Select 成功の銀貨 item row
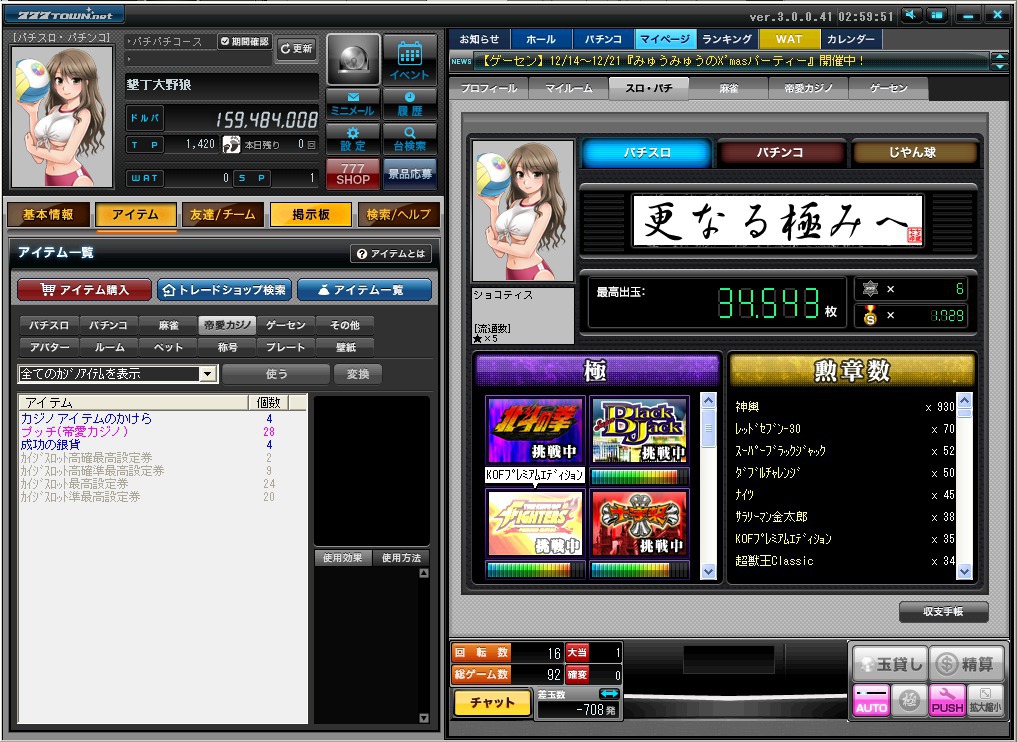The image size is (1017, 742). 163,445
